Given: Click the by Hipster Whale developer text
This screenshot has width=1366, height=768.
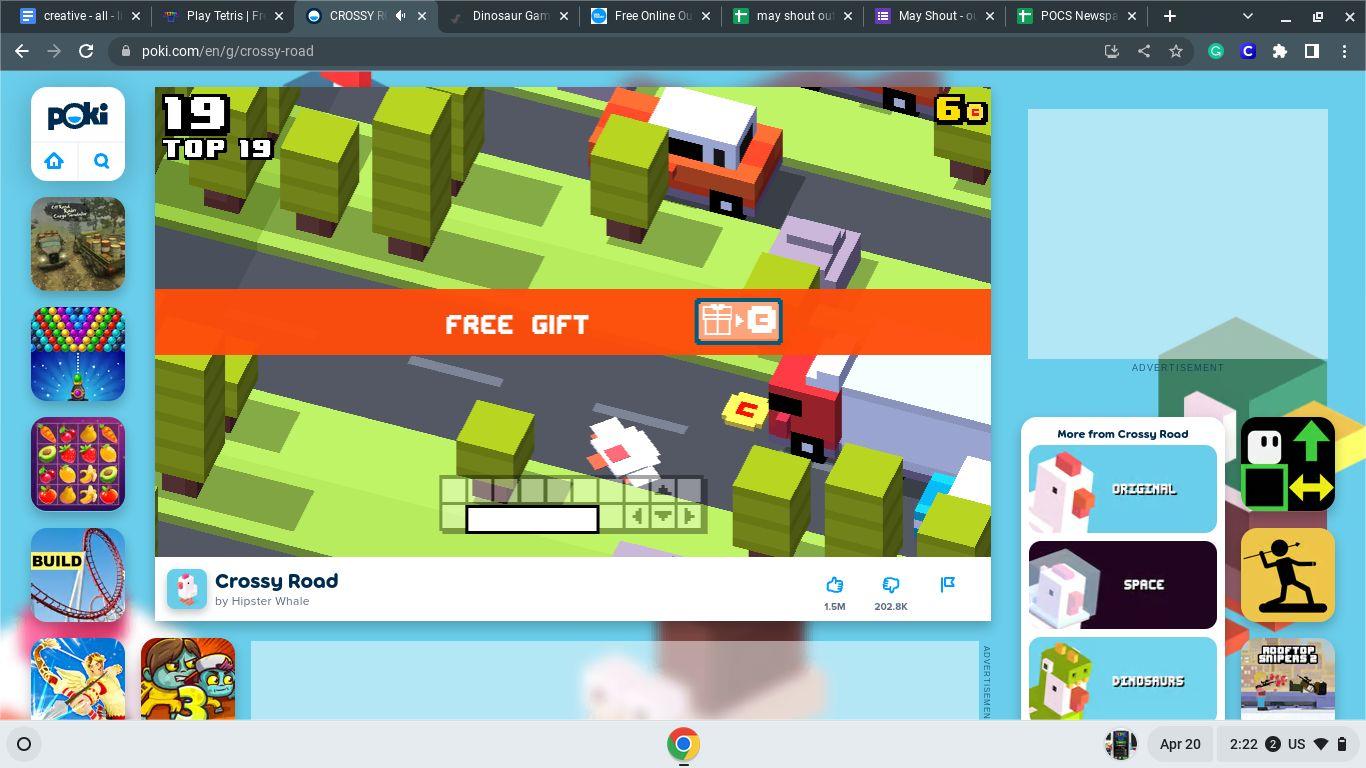Looking at the screenshot, I should (x=262, y=601).
